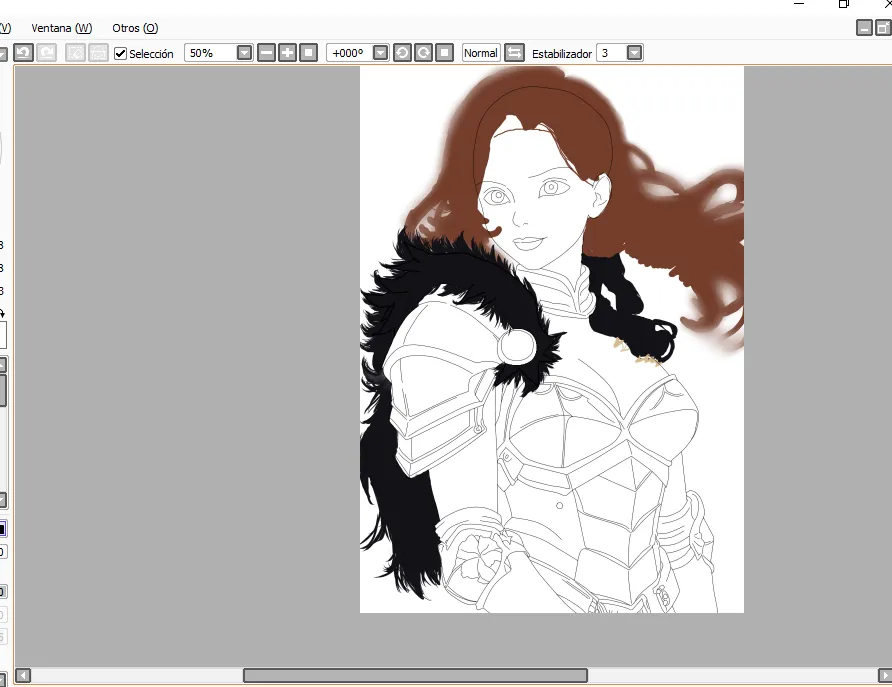Toggle the Selección checkbox

point(120,53)
